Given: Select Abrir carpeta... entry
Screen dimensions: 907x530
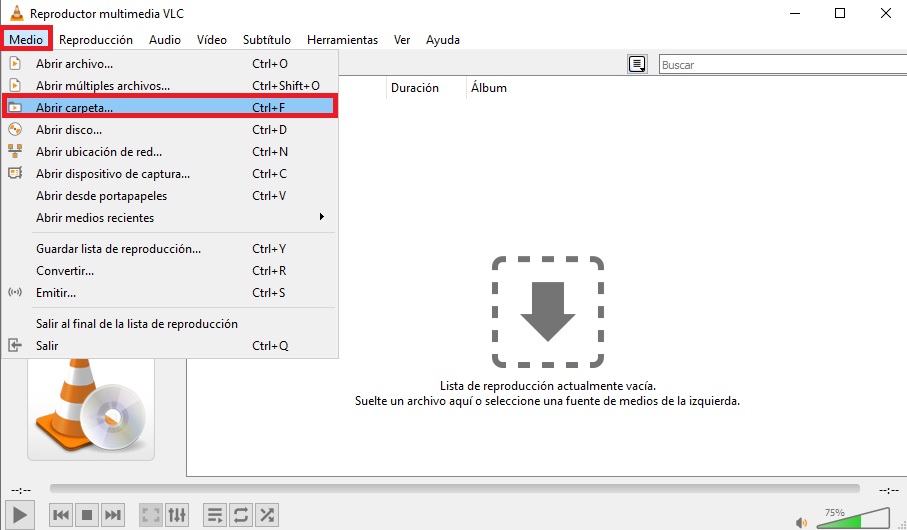Looking at the screenshot, I should [x=169, y=108].
